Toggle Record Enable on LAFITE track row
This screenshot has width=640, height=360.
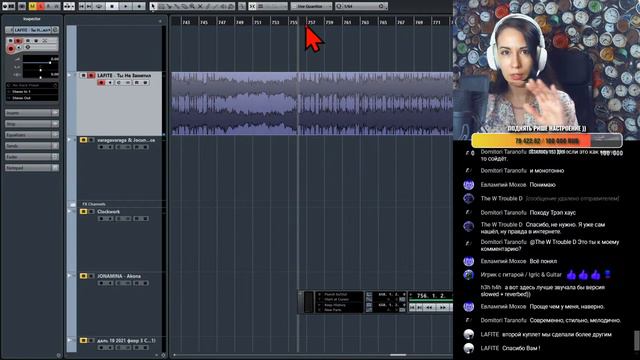[x=101, y=83]
